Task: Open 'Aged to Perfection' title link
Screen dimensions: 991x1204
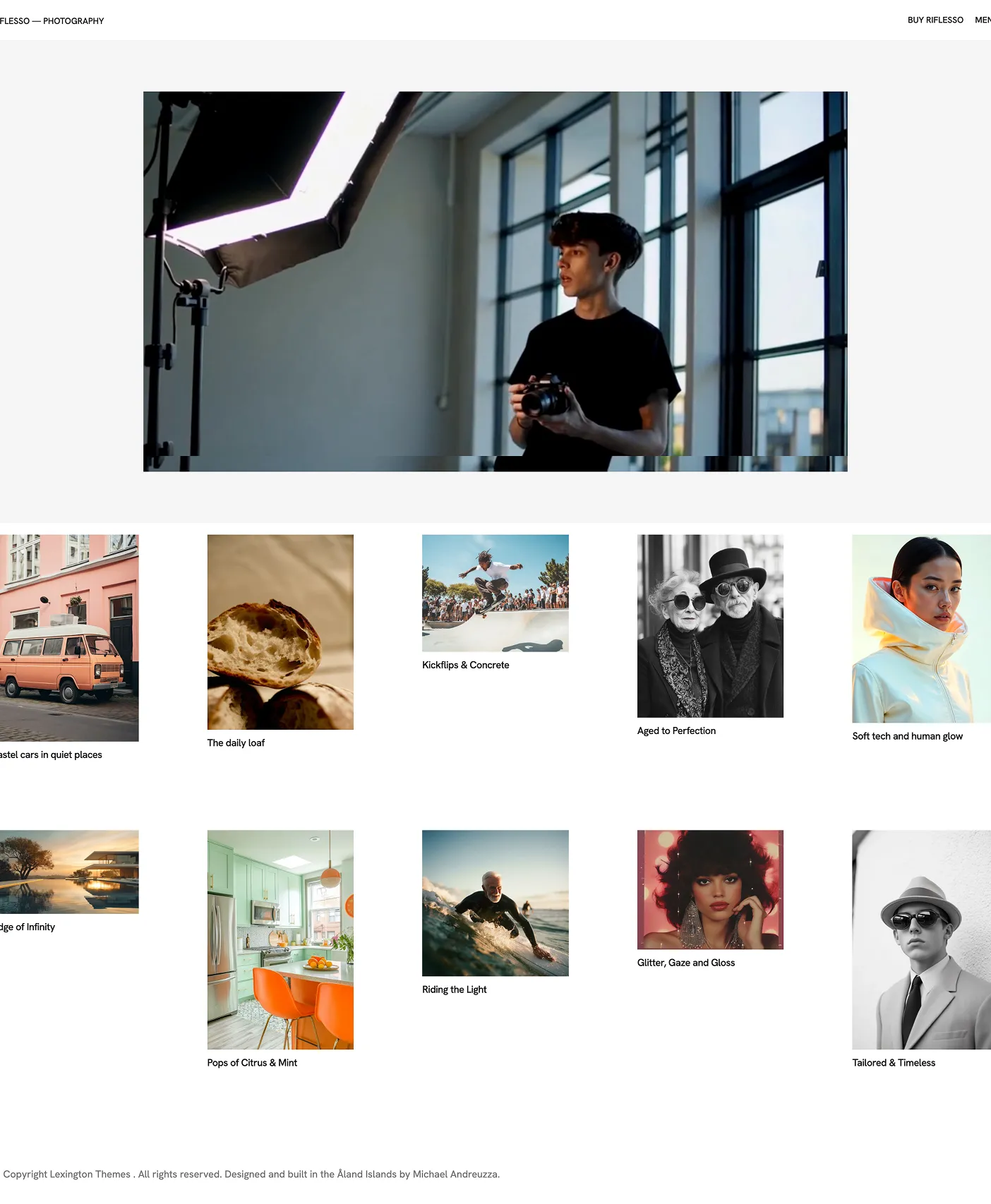Action: coord(676,731)
